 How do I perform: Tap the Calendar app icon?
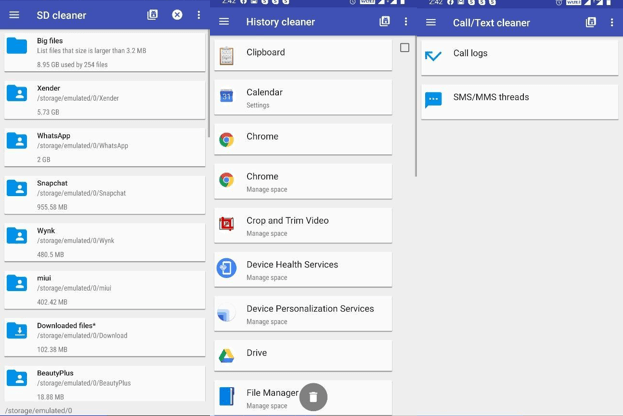pyautogui.click(x=226, y=96)
